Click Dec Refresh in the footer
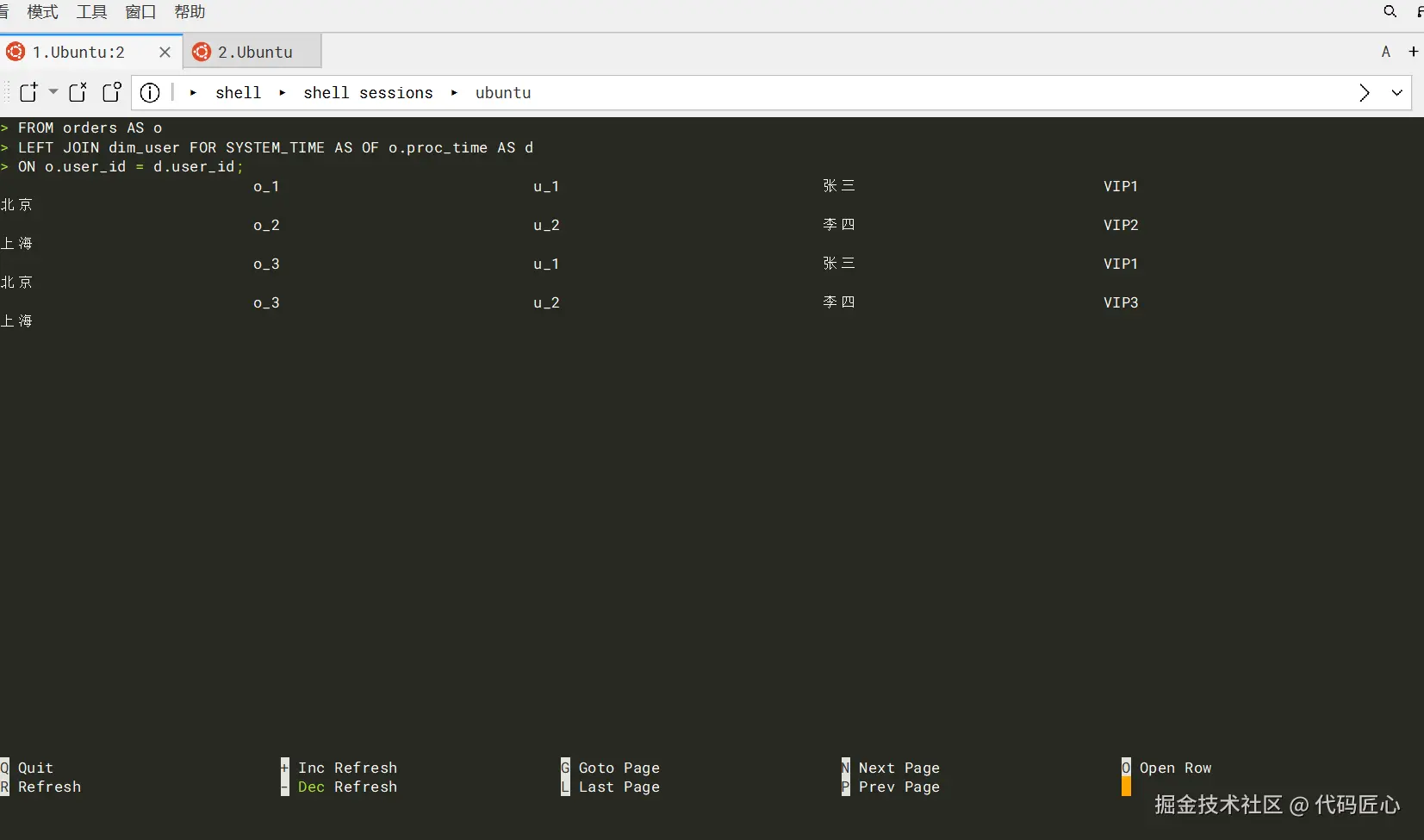Screen dimensions: 1424x840 pyautogui.click(x=348, y=787)
